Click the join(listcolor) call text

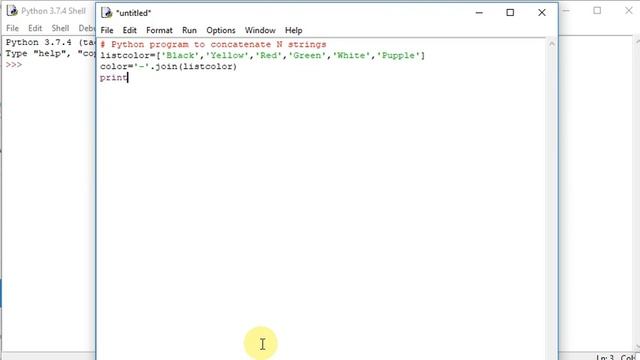pyautogui.click(x=196, y=67)
